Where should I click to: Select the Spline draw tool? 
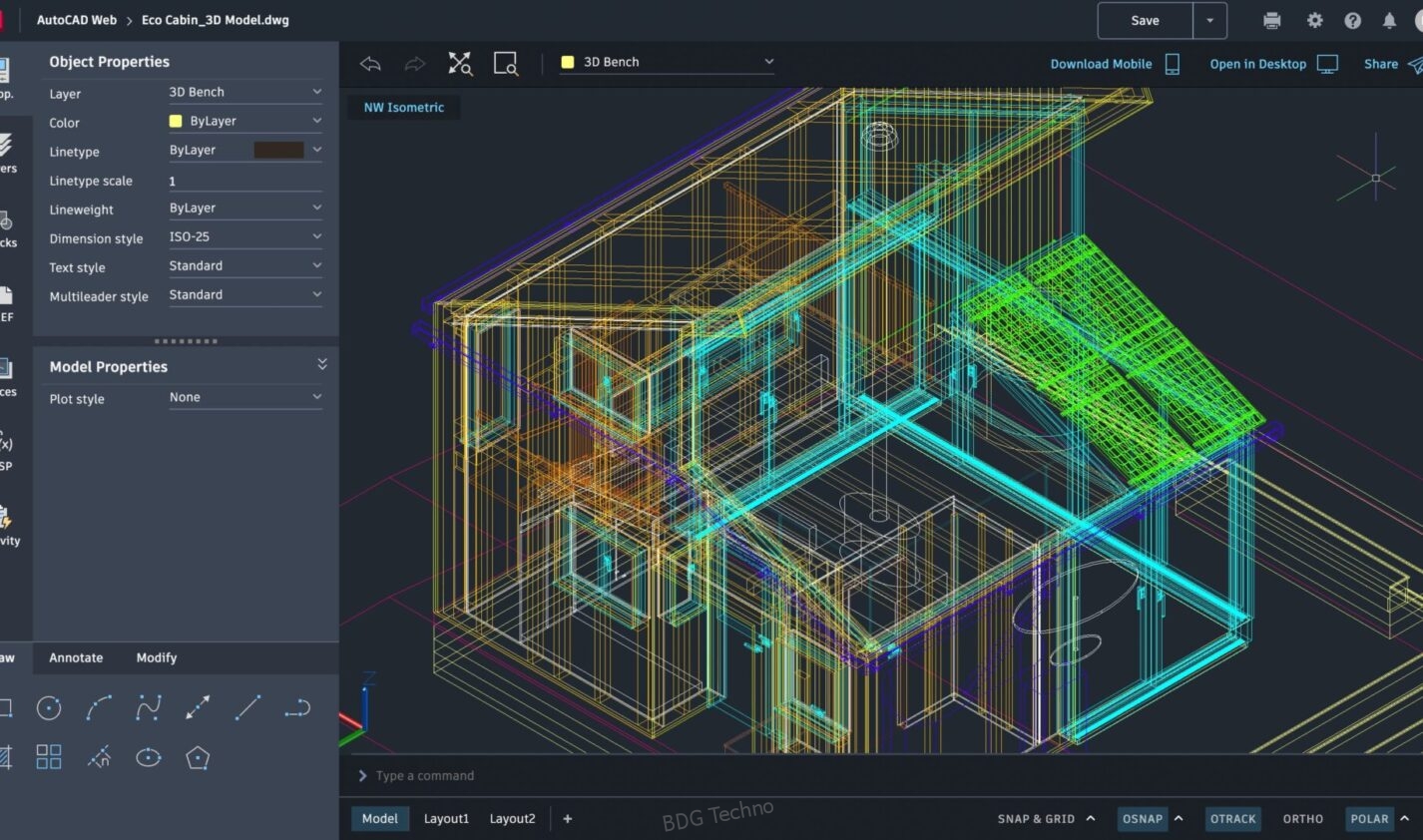(149, 708)
